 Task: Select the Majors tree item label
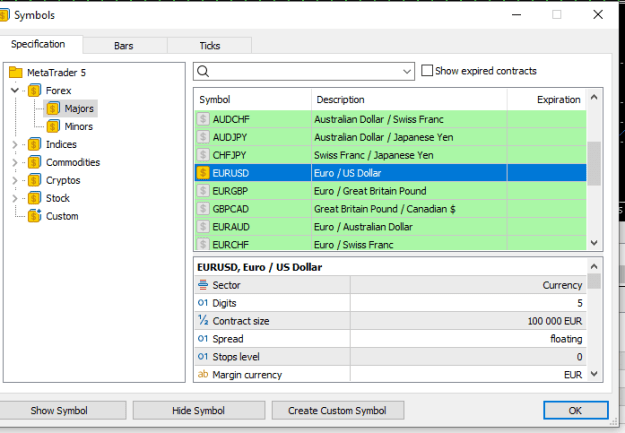click(x=79, y=108)
